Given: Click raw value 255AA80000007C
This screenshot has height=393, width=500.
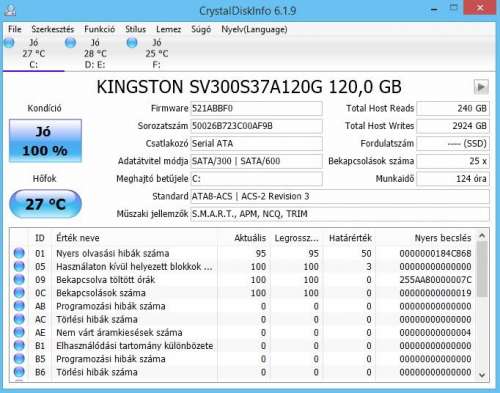Looking at the screenshot, I should click(x=435, y=280).
